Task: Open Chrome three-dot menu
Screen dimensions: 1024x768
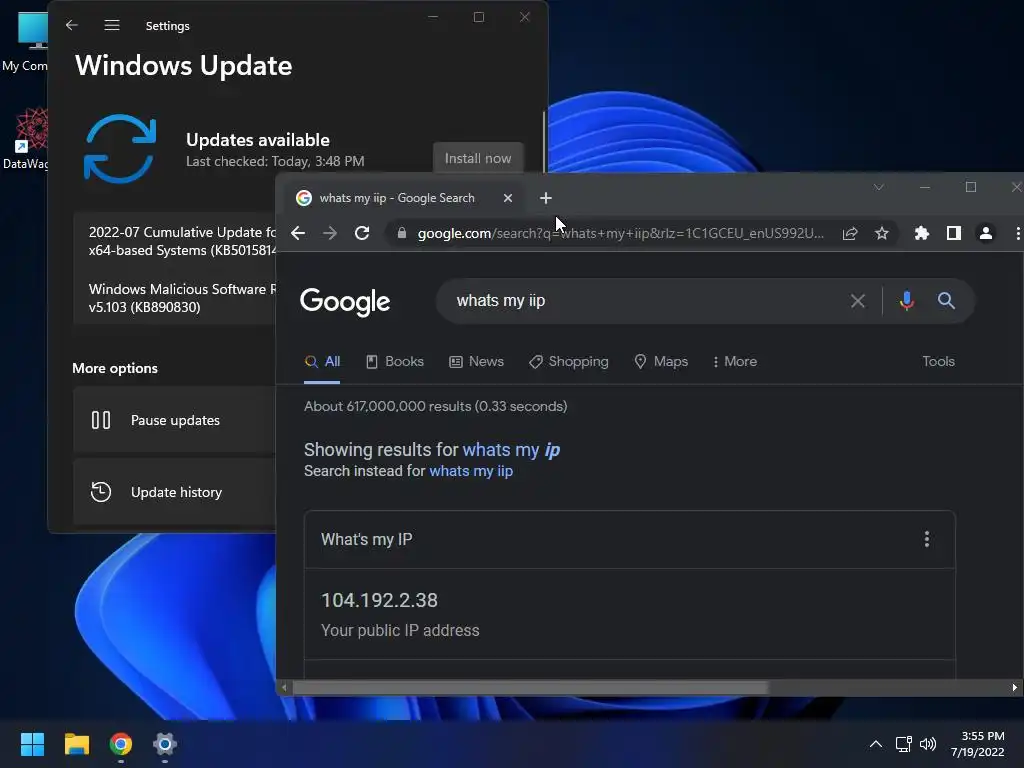Action: (1017, 233)
